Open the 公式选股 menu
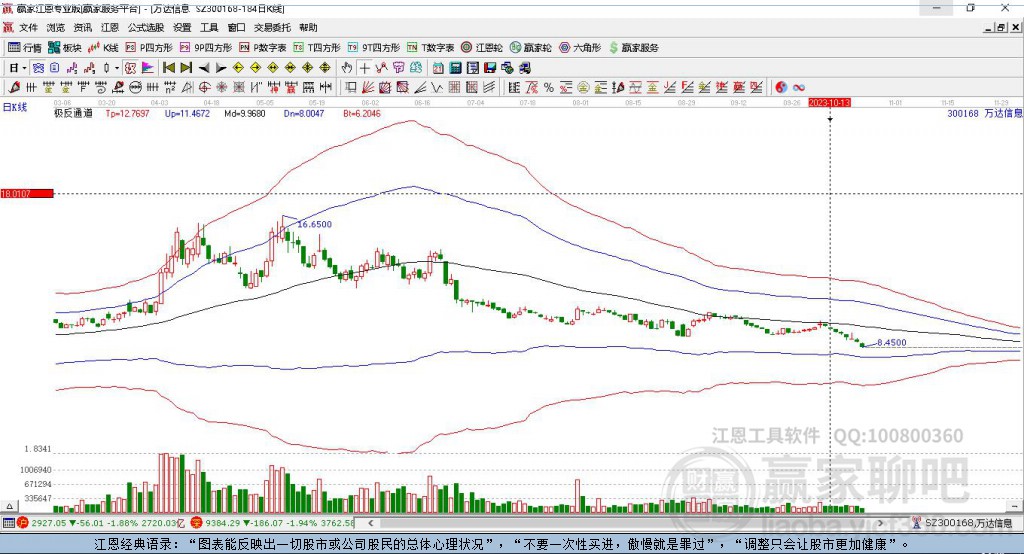This screenshot has height=554, width=1024. pos(146,27)
